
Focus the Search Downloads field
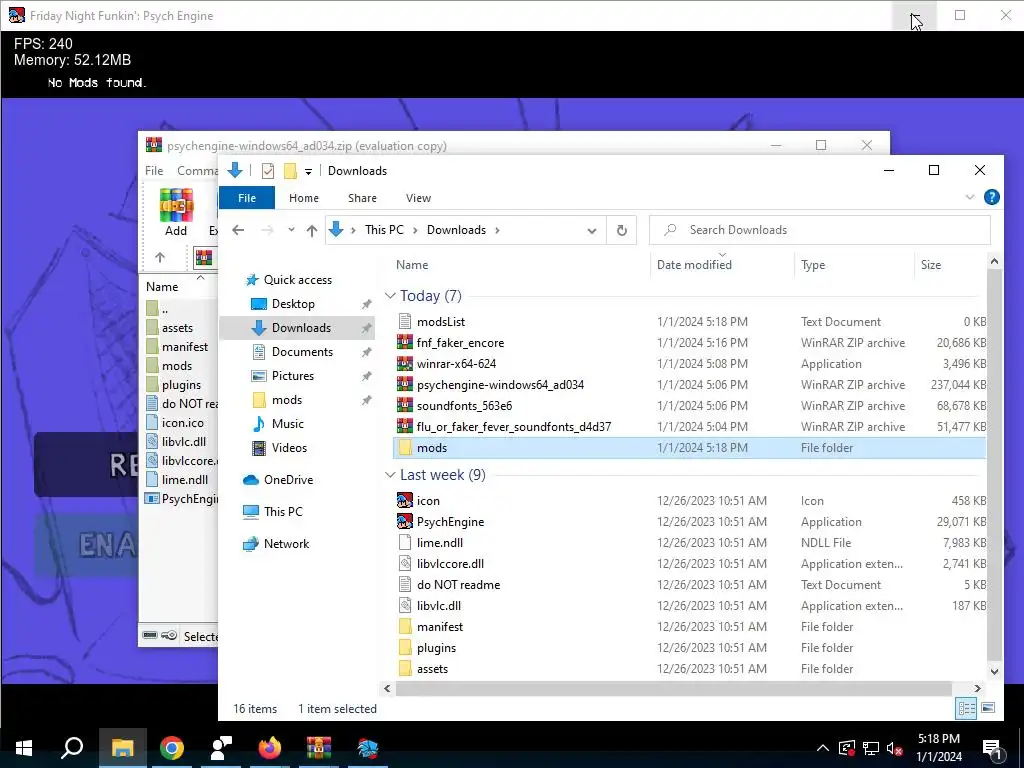[x=820, y=230]
